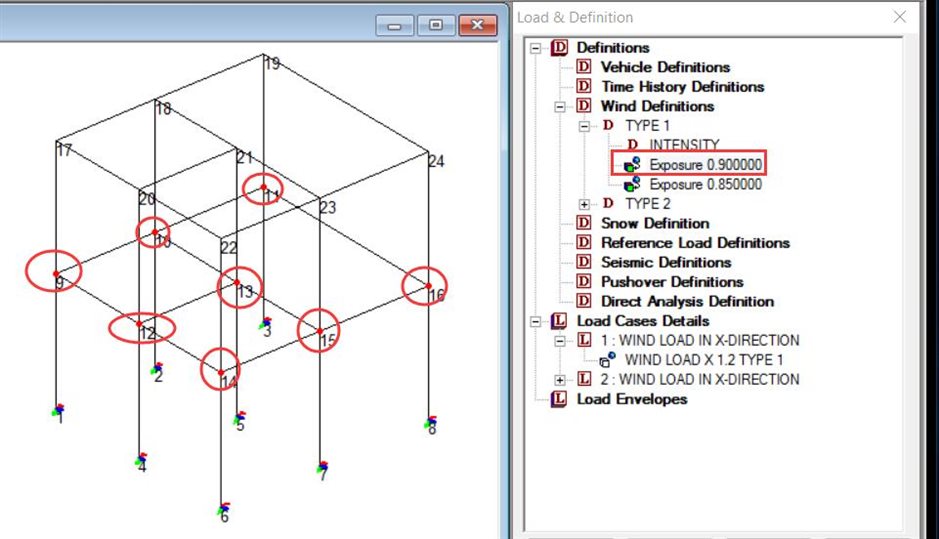Click the icon beside WIND LOAD X 1.2 TYPE 1
939x539 pixels.
click(x=608, y=360)
